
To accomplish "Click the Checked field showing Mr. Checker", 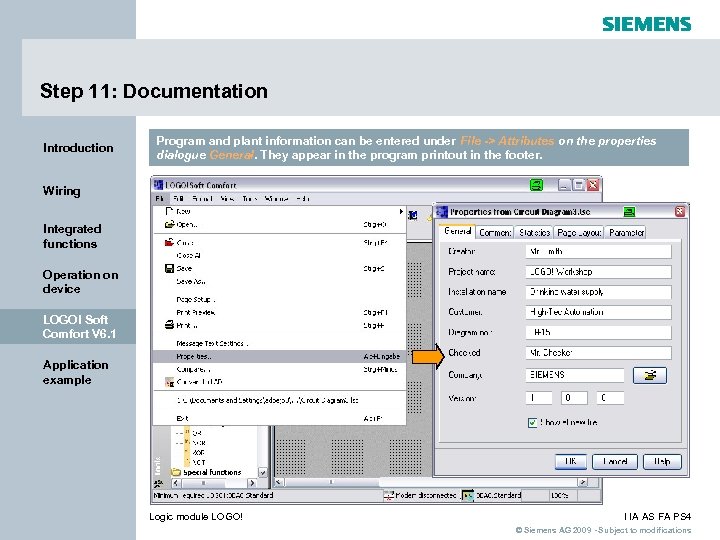I will click(x=598, y=353).
